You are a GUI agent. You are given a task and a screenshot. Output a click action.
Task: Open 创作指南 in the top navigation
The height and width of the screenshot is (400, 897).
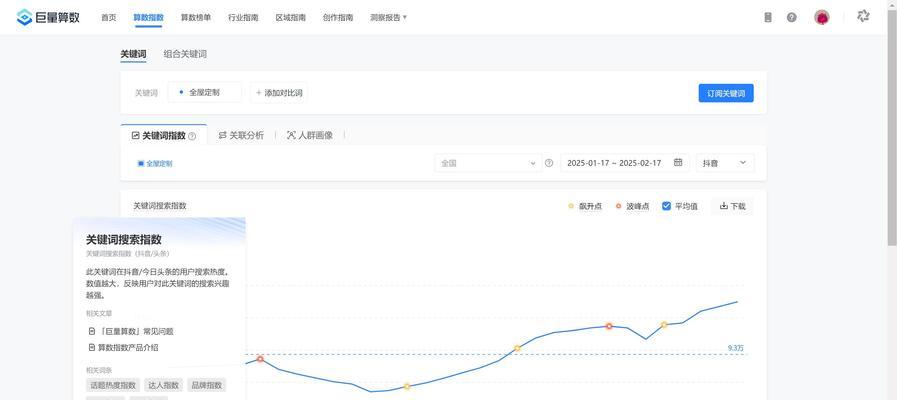(x=338, y=18)
